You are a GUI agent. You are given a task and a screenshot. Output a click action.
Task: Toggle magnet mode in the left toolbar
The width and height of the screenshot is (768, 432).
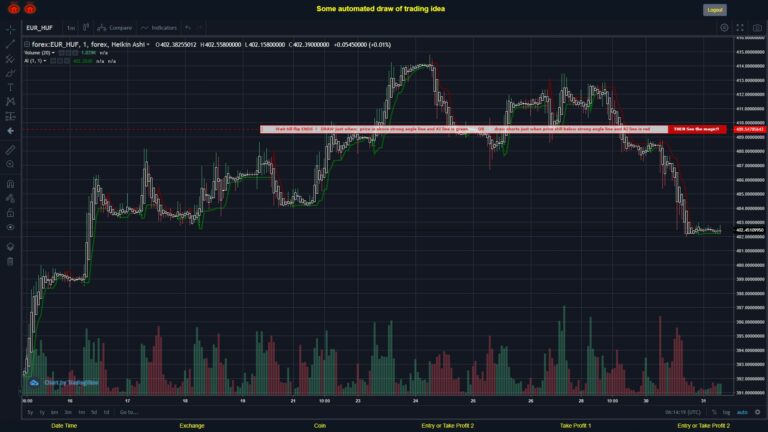(10, 184)
